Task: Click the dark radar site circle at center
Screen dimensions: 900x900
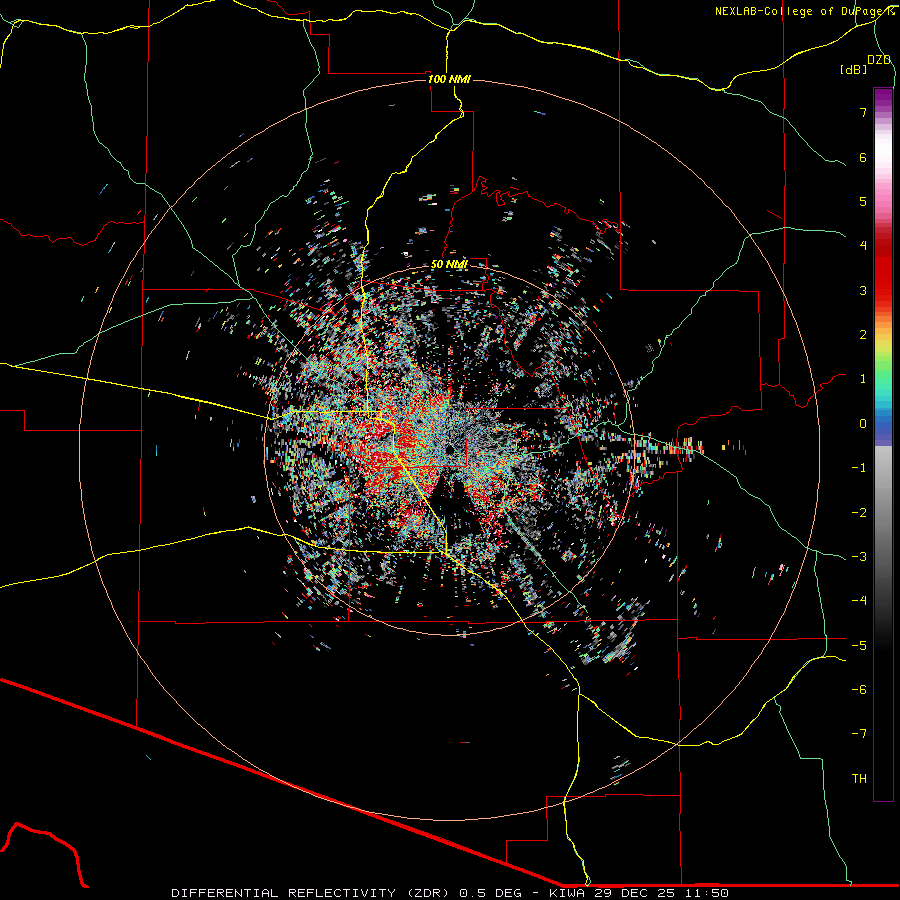Action: [x=450, y=448]
